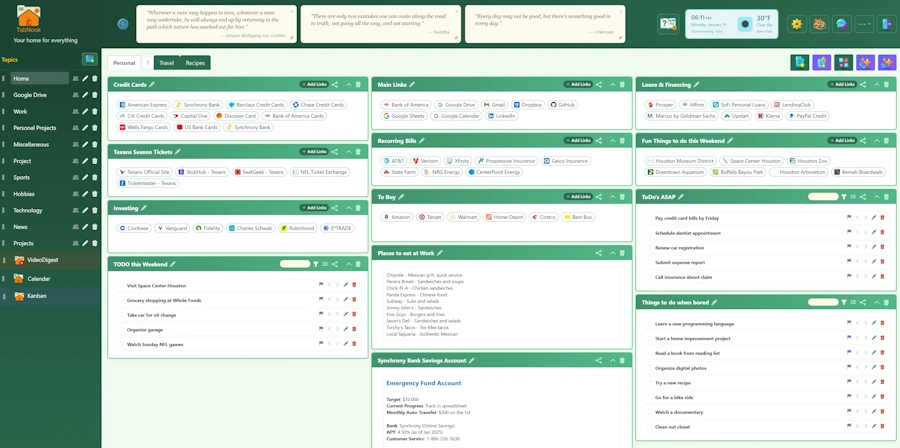Click the add note document icon in the toolbar

(x=800, y=63)
